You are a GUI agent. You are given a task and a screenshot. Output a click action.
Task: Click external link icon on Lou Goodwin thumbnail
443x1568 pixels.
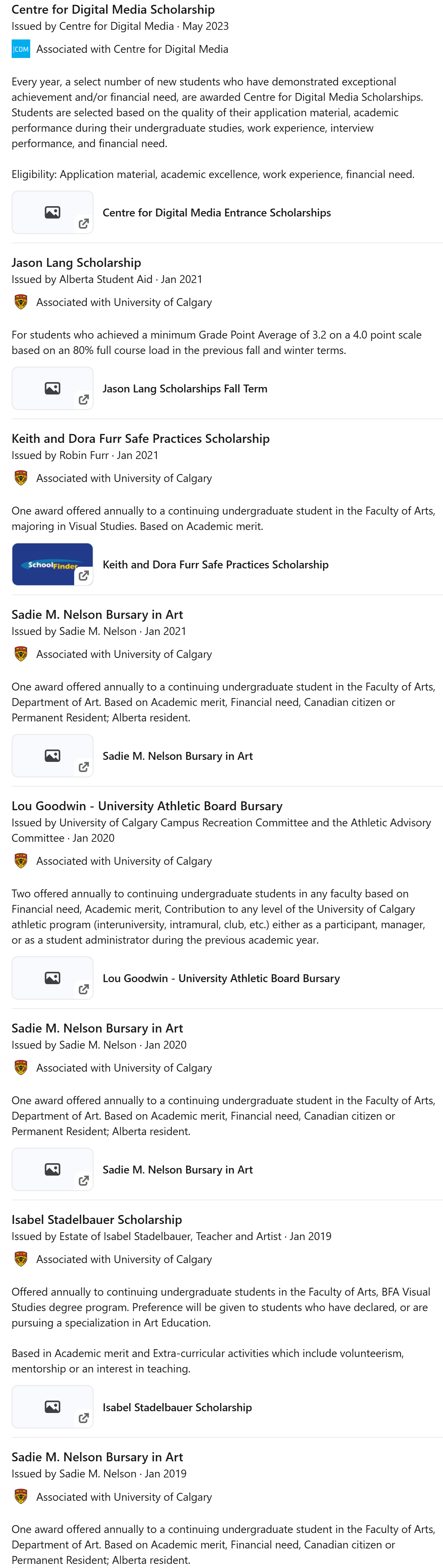[x=83, y=989]
